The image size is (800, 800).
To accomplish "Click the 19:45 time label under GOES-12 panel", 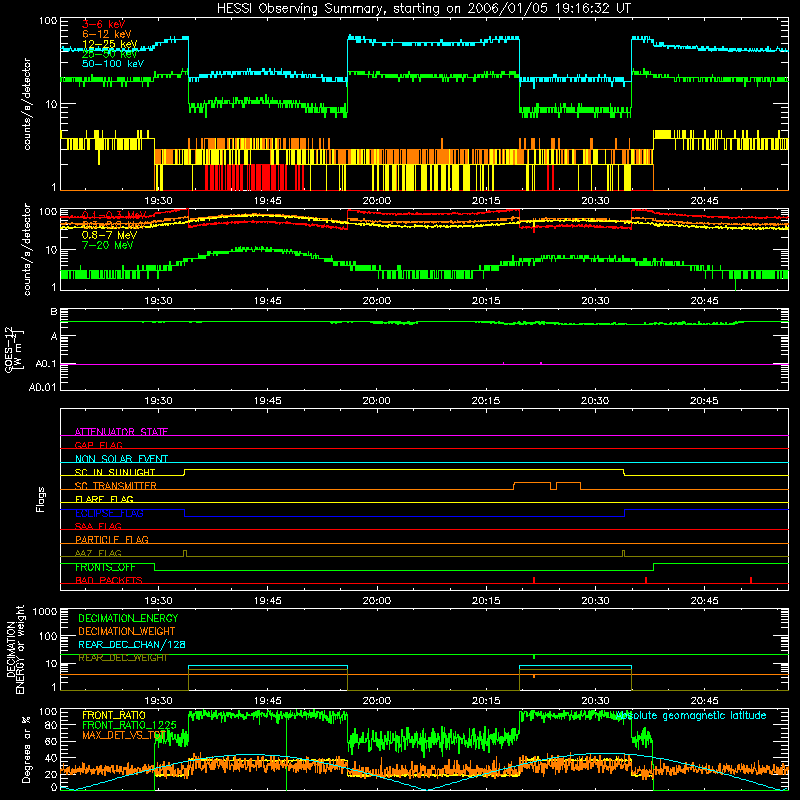I will coord(267,401).
